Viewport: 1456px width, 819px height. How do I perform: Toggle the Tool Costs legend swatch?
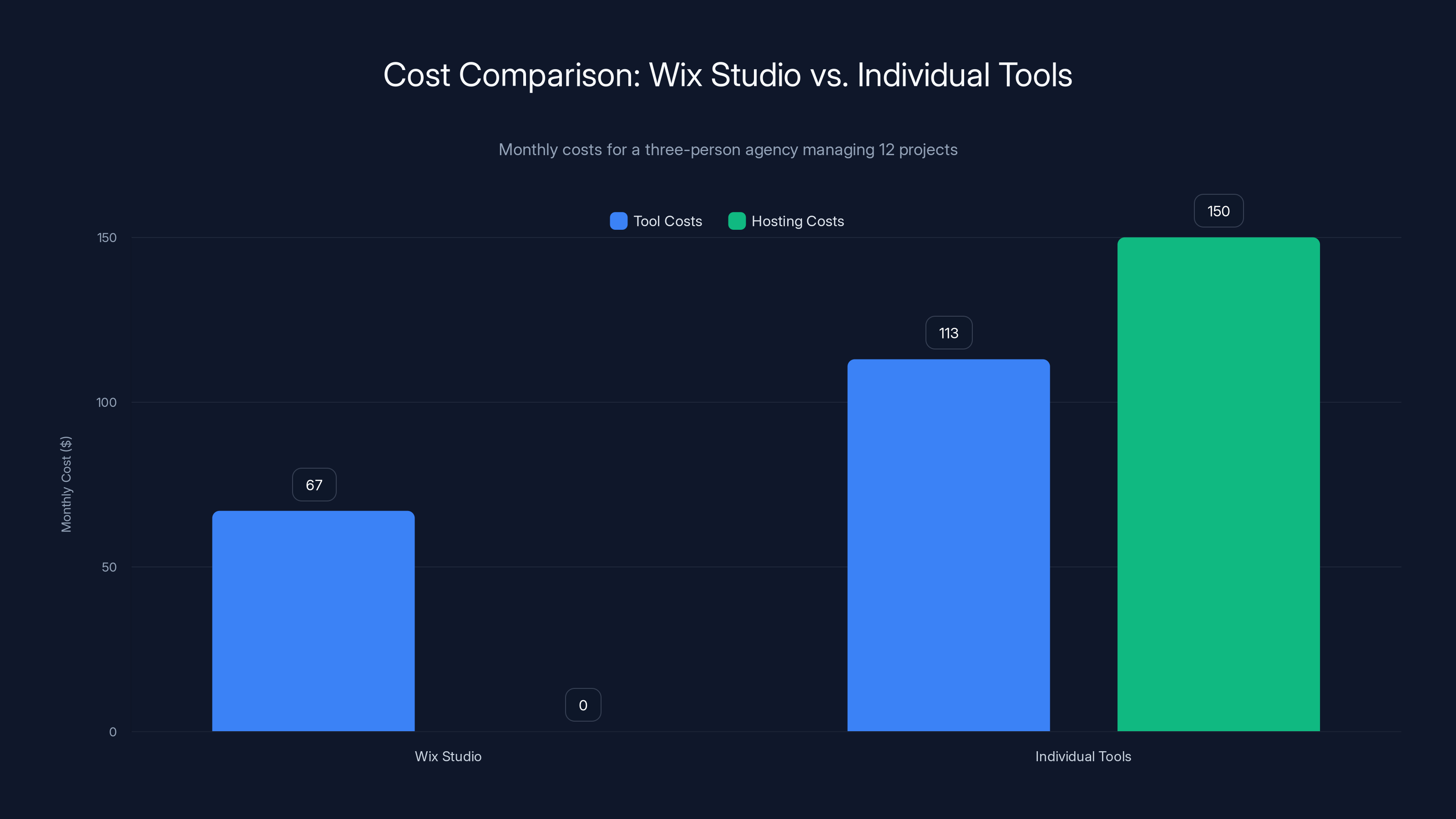pyautogui.click(x=618, y=221)
